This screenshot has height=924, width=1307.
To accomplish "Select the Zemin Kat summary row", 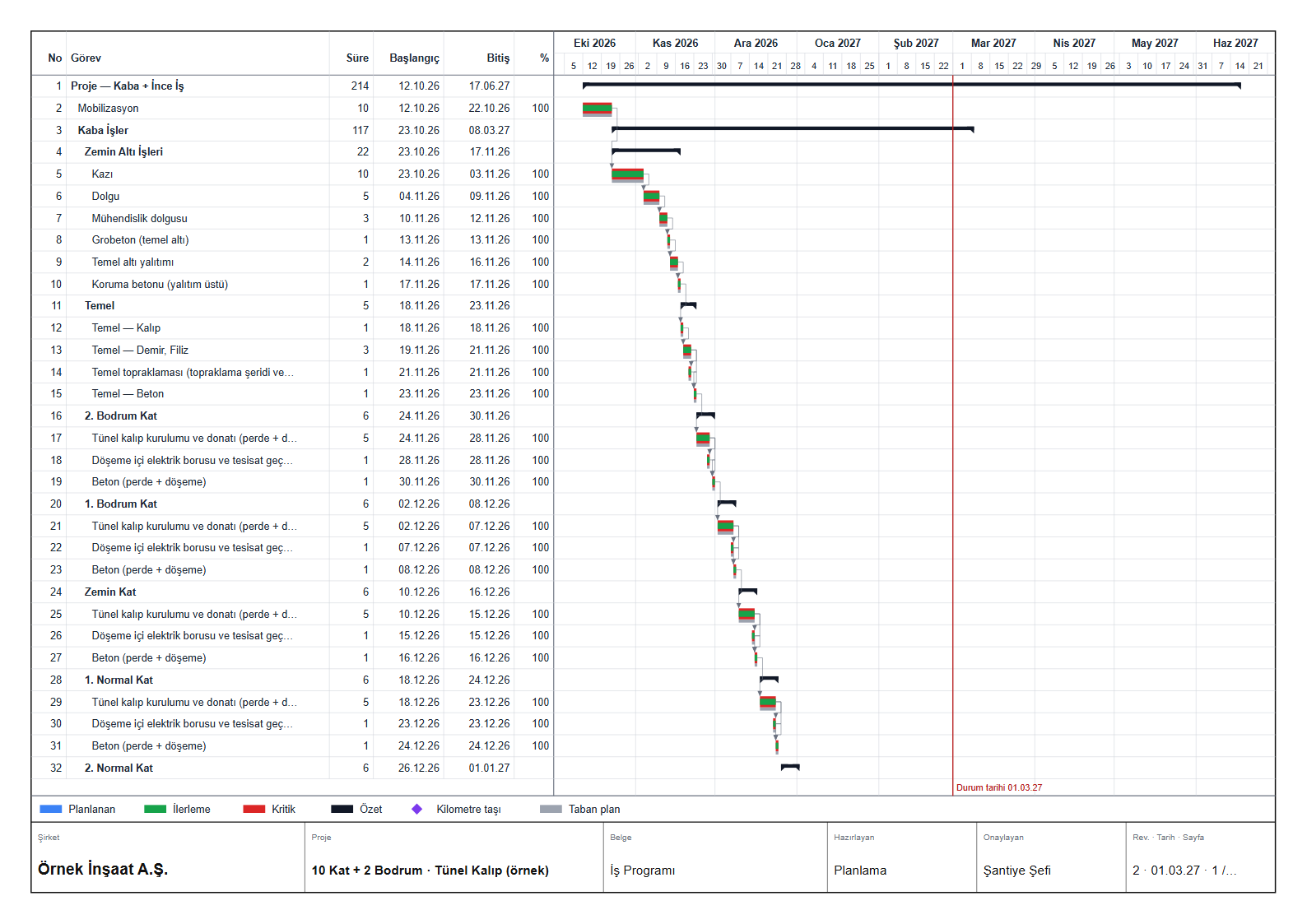I will click(x=292, y=592).
